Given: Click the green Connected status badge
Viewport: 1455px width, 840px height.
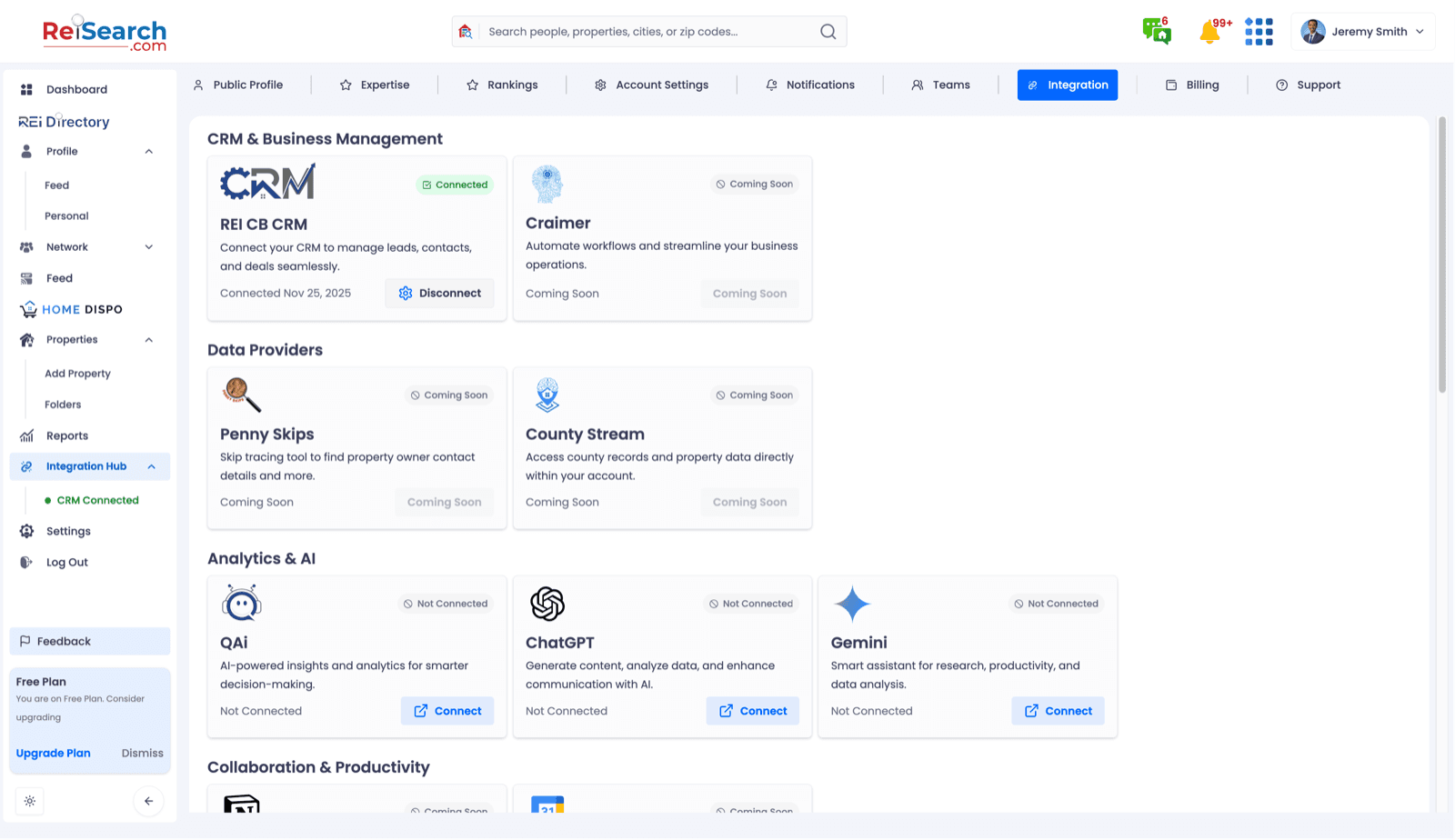Looking at the screenshot, I should [x=455, y=185].
